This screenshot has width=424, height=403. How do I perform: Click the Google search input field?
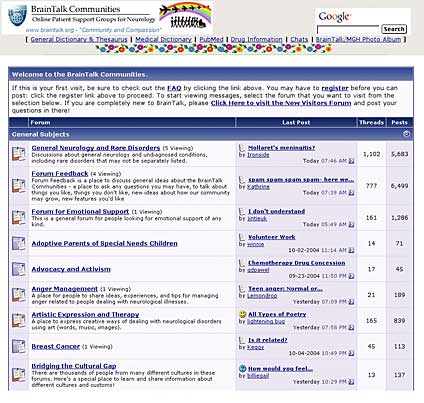348,29
